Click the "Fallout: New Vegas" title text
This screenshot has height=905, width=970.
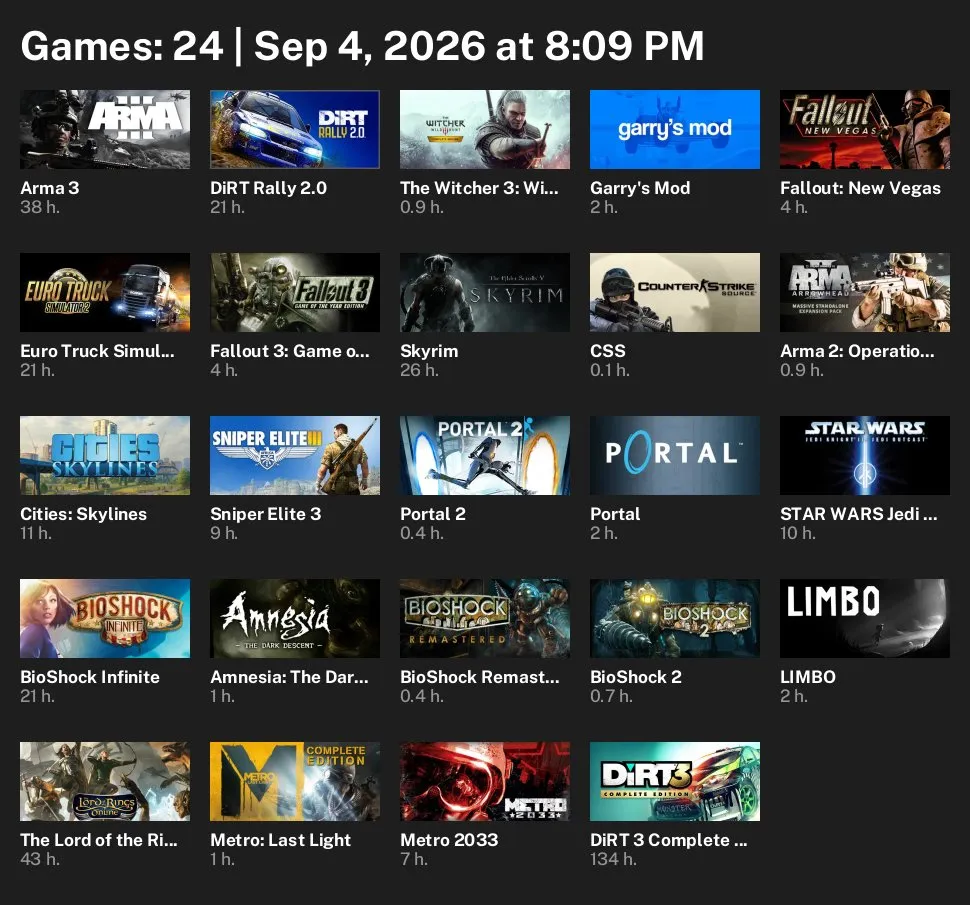click(x=861, y=188)
